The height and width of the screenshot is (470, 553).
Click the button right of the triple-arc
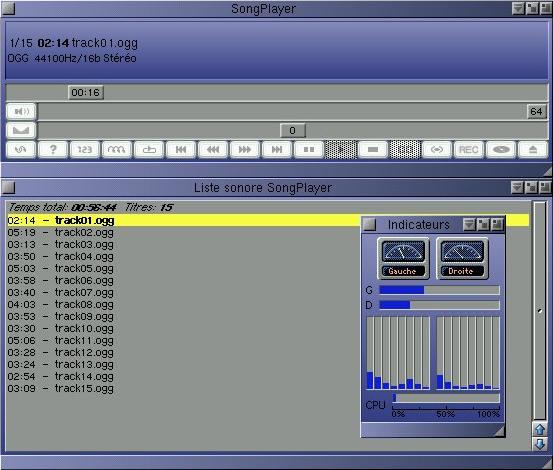click(149, 149)
